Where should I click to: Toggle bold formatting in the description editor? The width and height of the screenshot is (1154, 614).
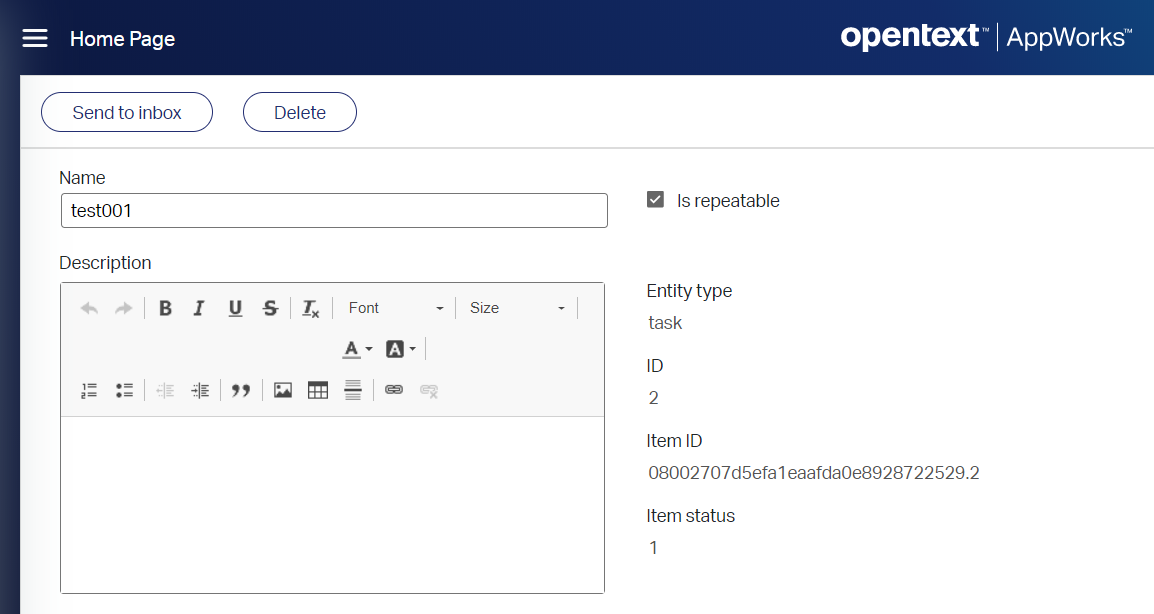165,308
